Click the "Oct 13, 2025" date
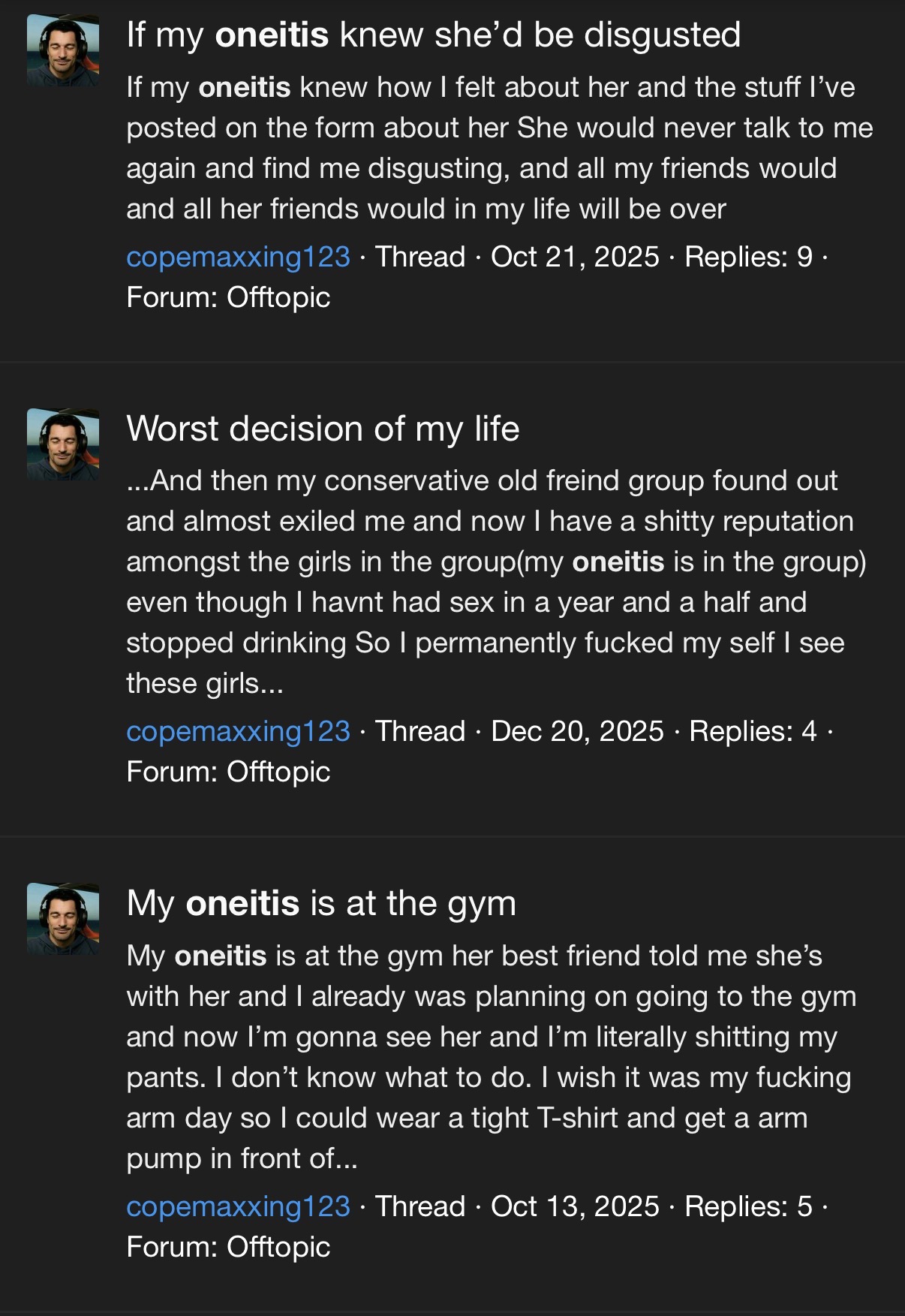The height and width of the screenshot is (1316, 905). point(575,1206)
